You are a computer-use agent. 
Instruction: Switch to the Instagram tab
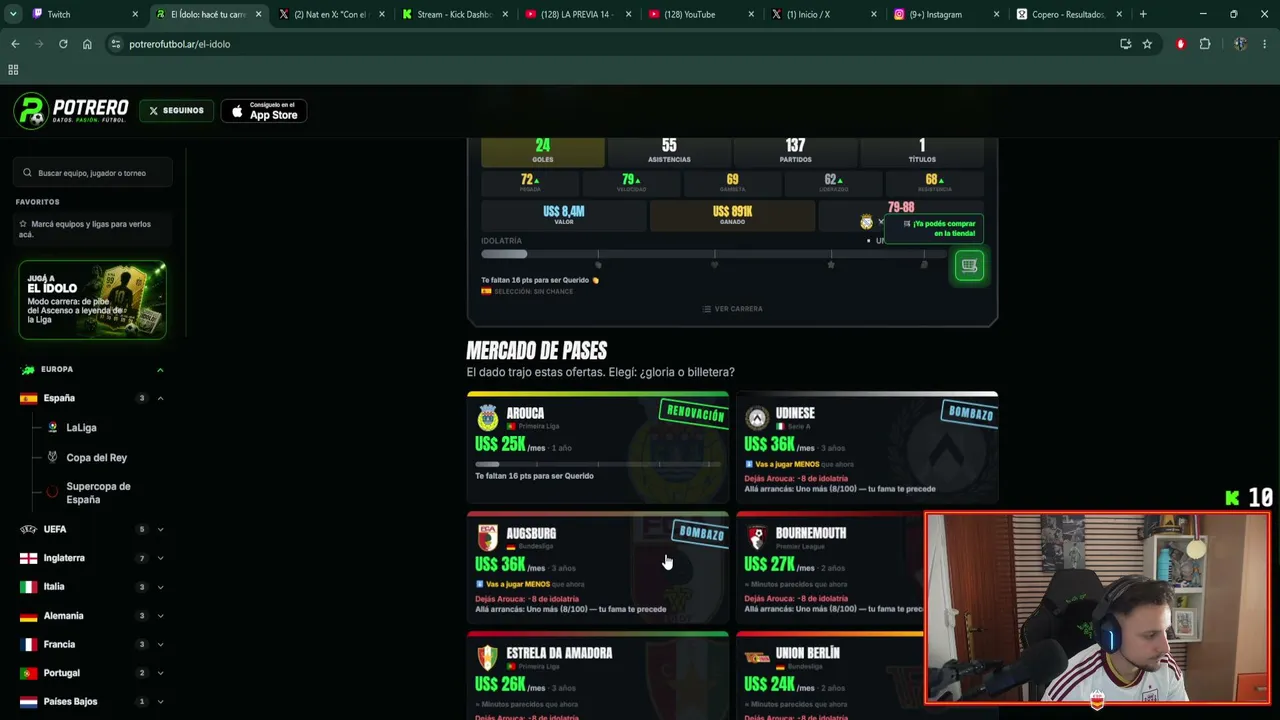pyautogui.click(x=947, y=14)
